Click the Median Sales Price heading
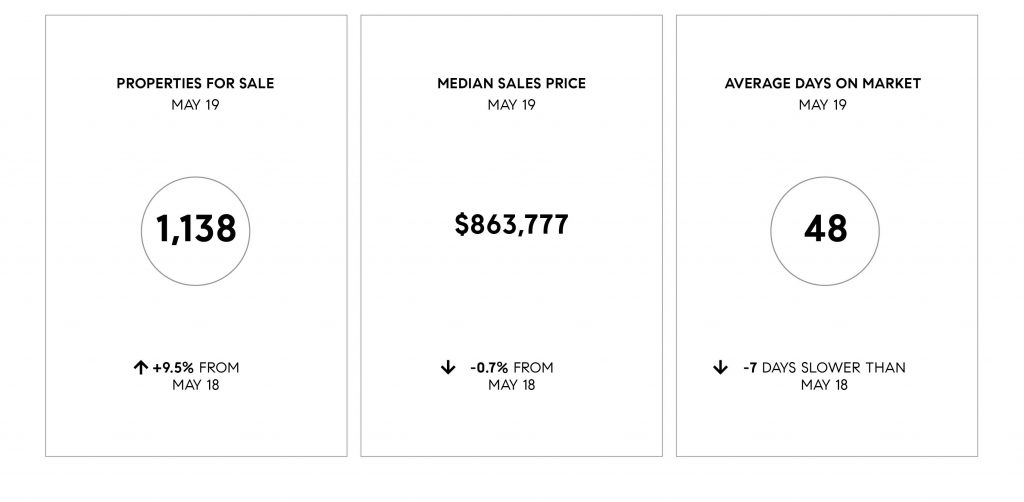The height and width of the screenshot is (502, 1024). [511, 84]
